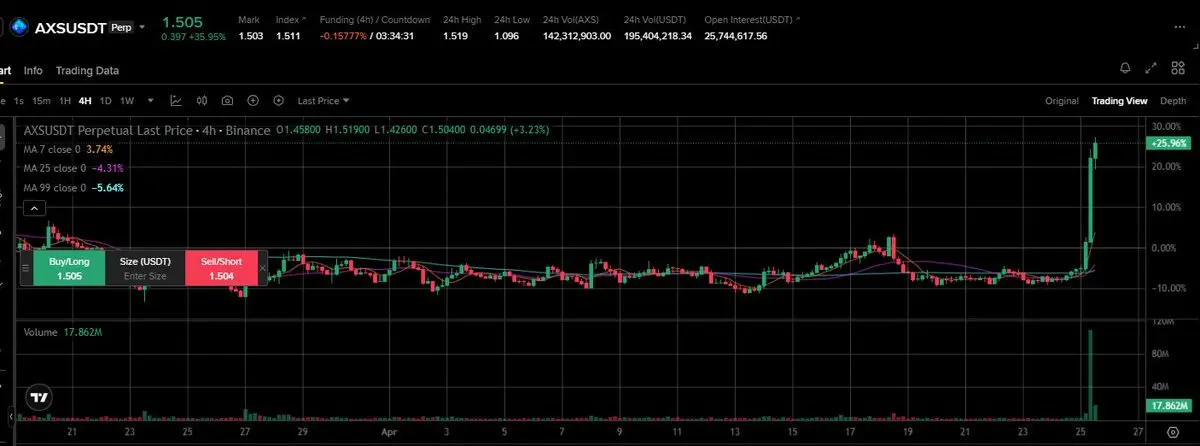Viewport: 1200px width, 446px height.
Task: Open the Last Price dropdown
Action: 324,100
